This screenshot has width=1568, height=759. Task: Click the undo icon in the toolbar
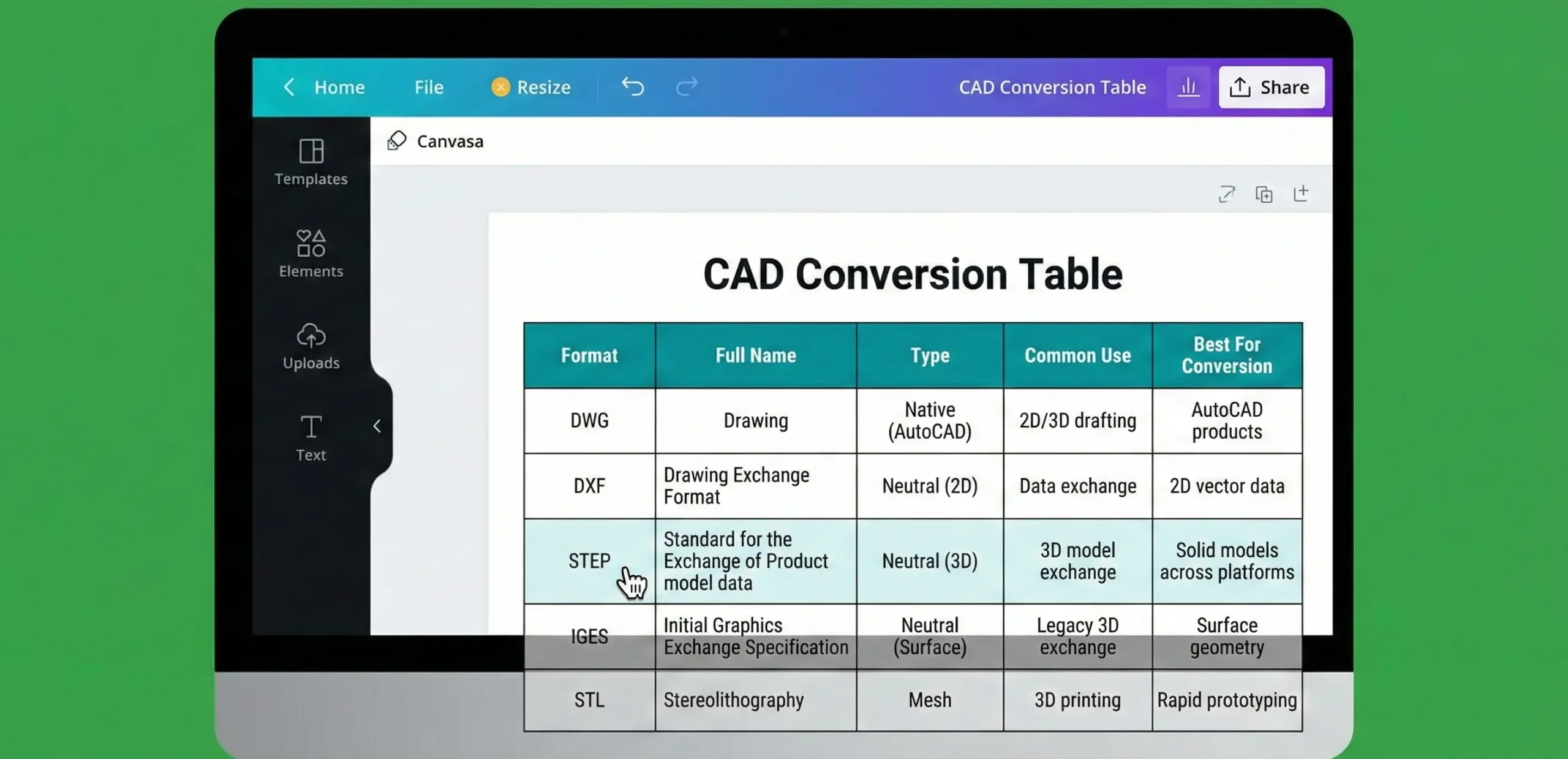click(633, 86)
